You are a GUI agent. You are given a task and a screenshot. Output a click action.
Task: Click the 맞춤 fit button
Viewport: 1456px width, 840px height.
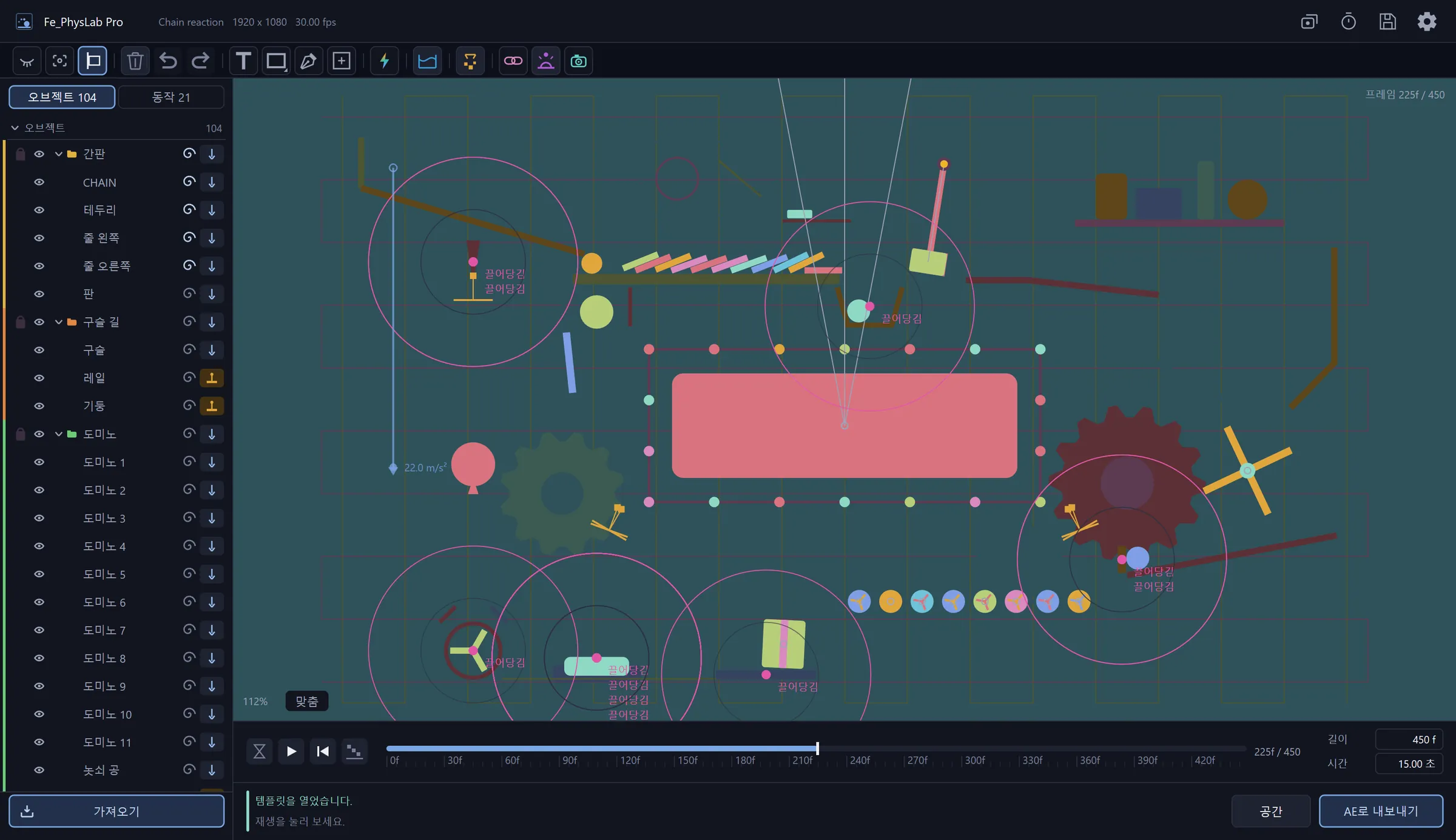pyautogui.click(x=307, y=701)
